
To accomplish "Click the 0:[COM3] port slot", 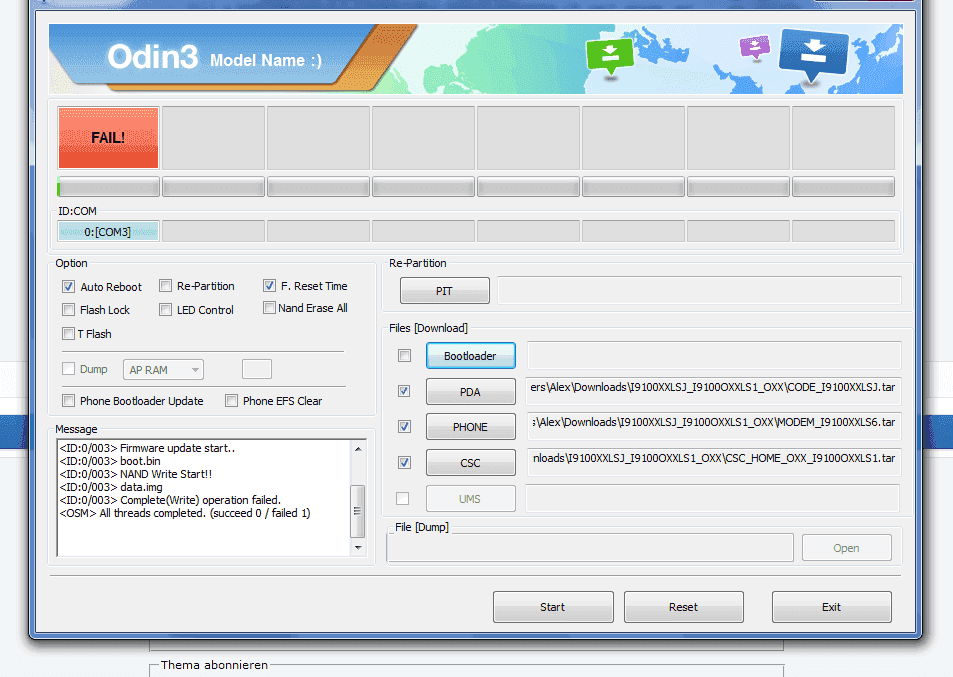I will pyautogui.click(x=108, y=232).
